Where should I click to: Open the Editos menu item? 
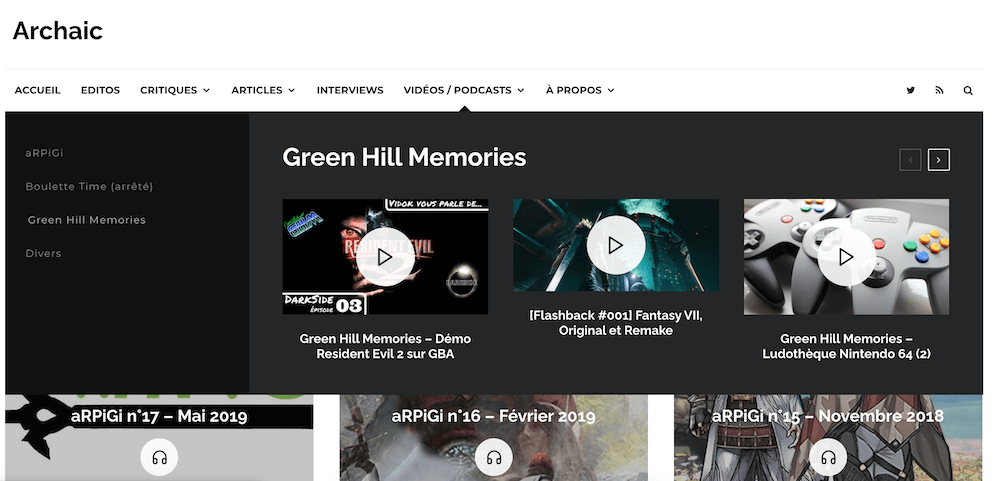point(100,91)
